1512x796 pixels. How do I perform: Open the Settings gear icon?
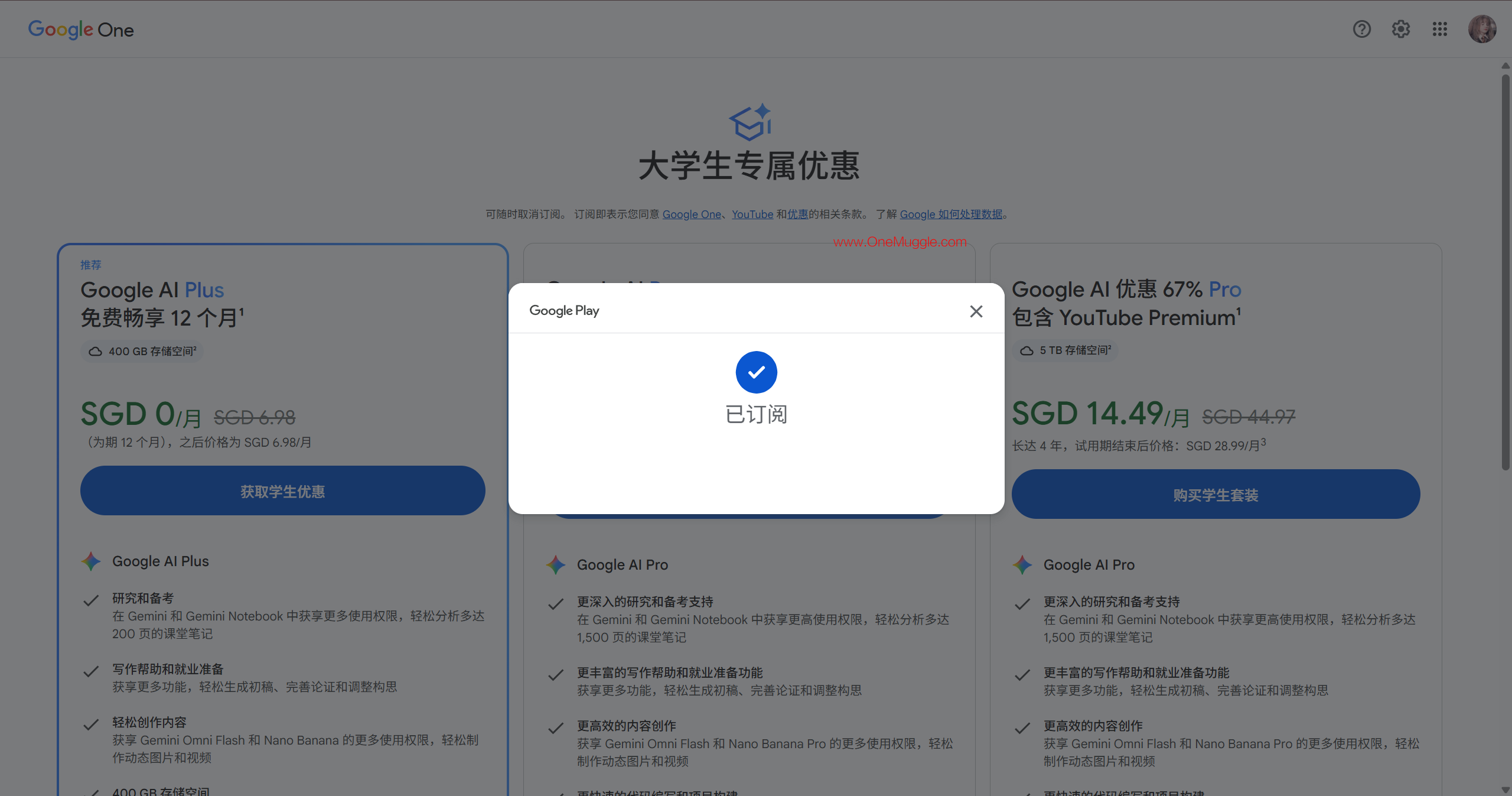[x=1401, y=29]
